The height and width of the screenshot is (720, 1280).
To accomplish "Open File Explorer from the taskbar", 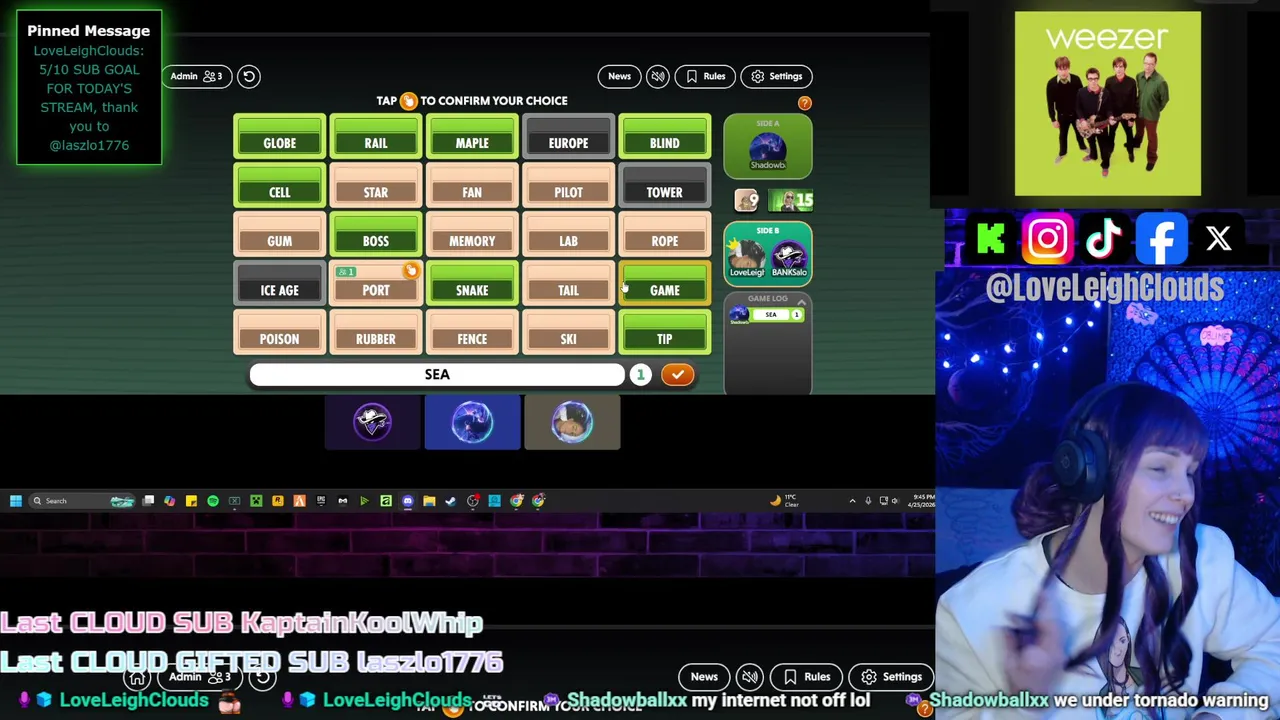I will [429, 501].
